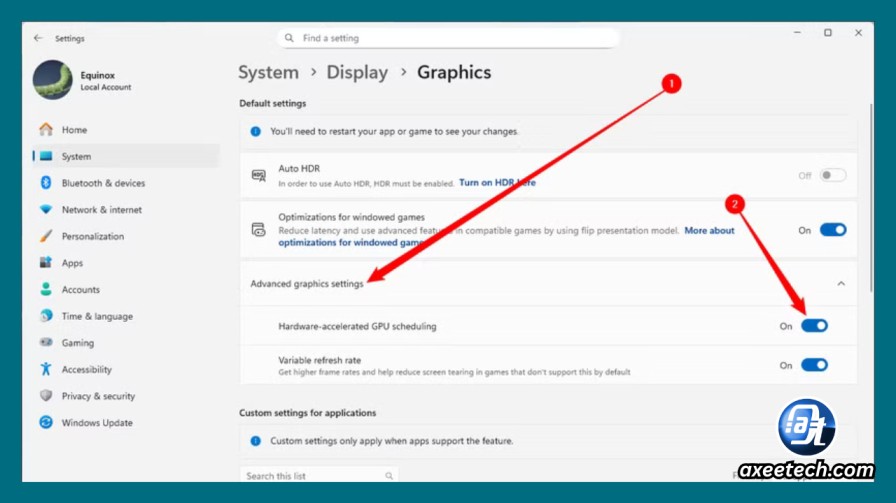
Task: Click the Apps icon in sidebar
Action: [x=46, y=262]
